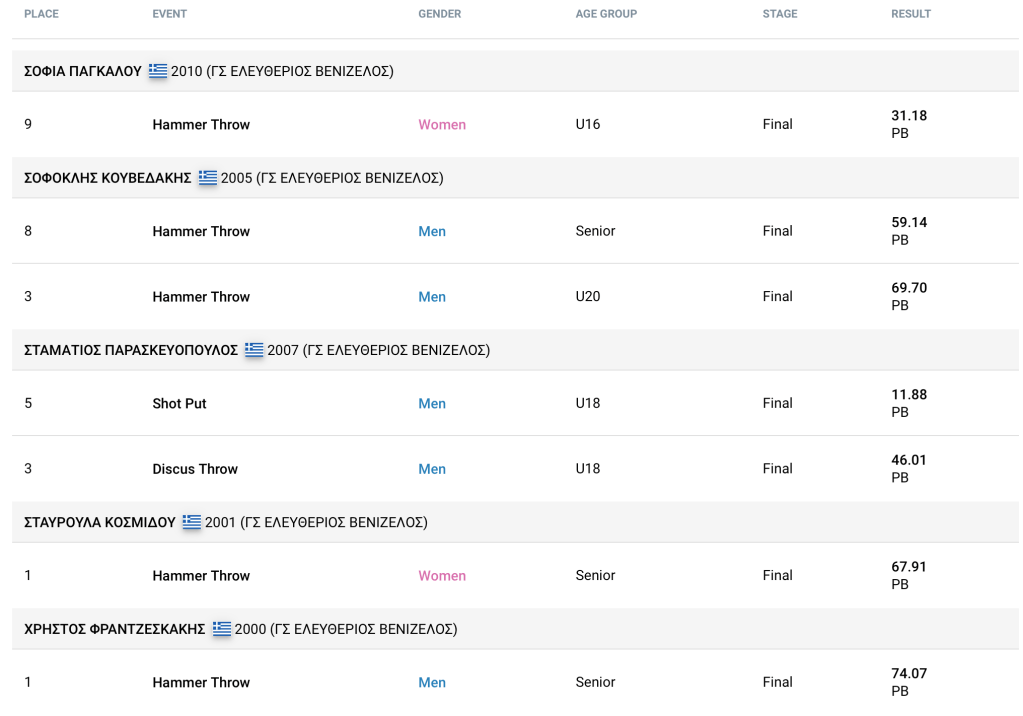Viewport: 1023px width, 716px height.
Task: Click Greek flag beside ΣΤΑΜΑΤΙΟΣ ΠΑΡΑΣΚΕΥΟΠΟΥΛΟΣ
Action: pos(254,350)
